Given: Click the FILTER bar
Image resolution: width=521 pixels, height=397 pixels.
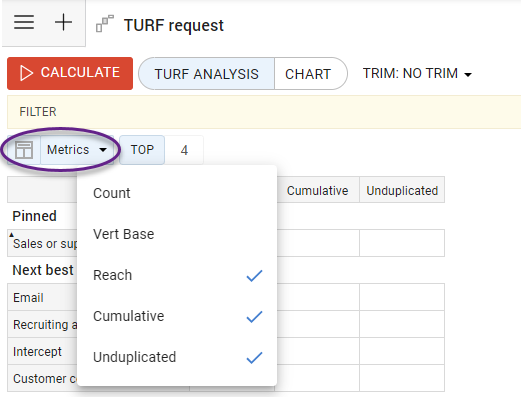Looking at the screenshot, I should tap(264, 112).
